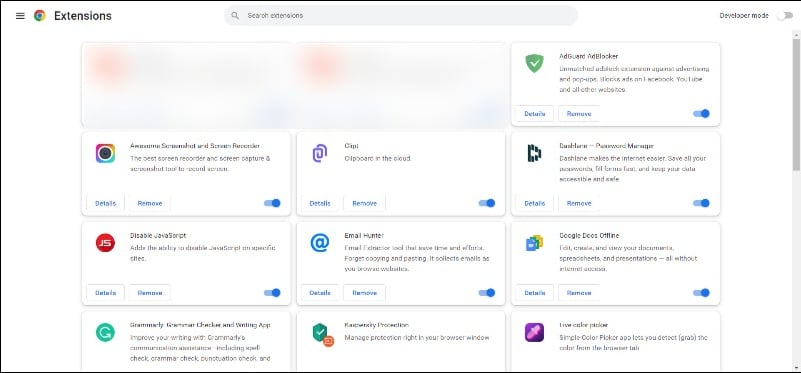Click the AdGuard AdBlocker shield icon
The height and width of the screenshot is (373, 801).
pos(534,63)
